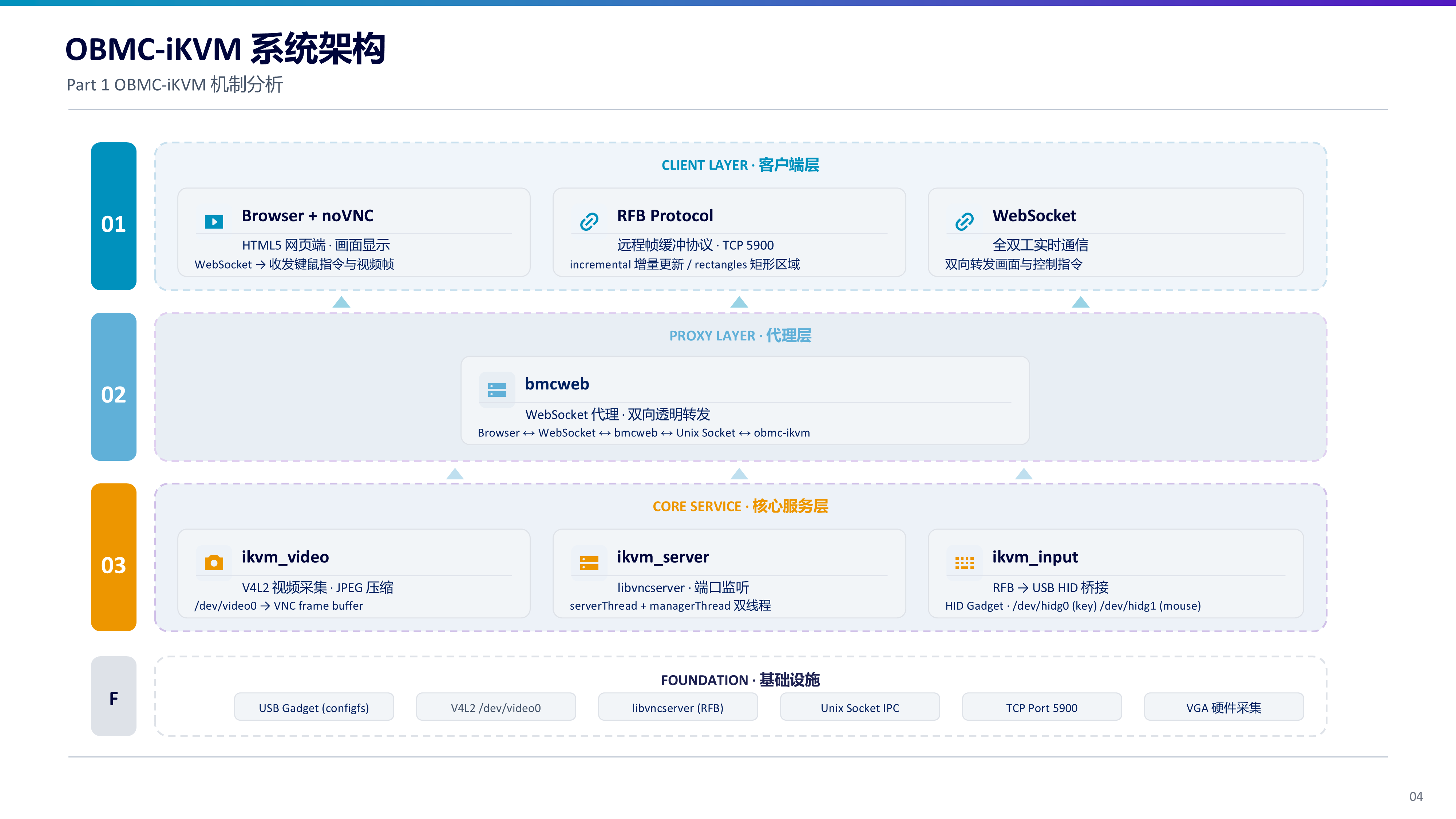This screenshot has height=819, width=1456.
Task: Click the up arrow above ikvm_input card
Action: [x=1024, y=474]
